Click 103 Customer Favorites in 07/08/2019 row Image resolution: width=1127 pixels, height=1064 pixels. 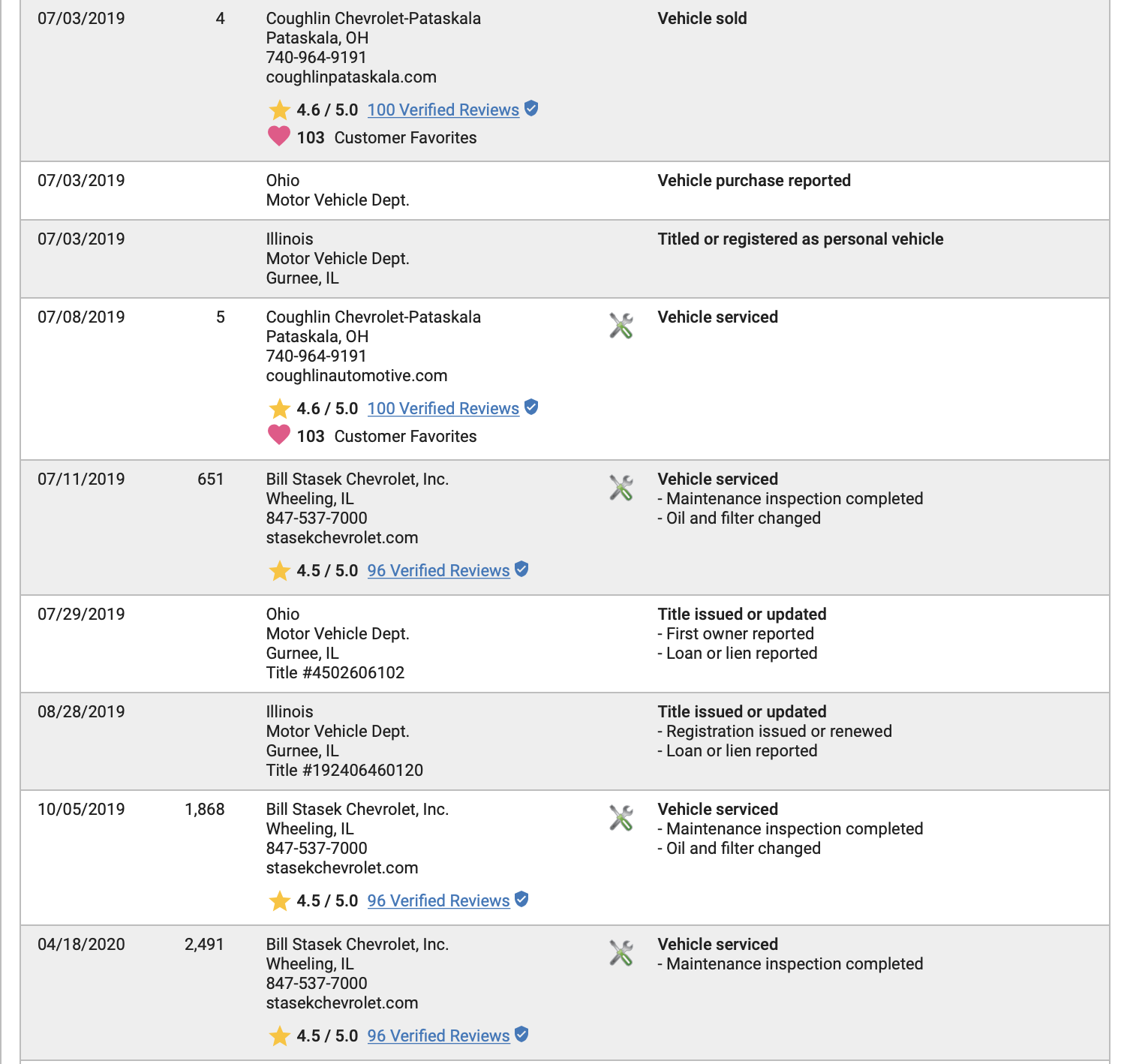coord(386,437)
